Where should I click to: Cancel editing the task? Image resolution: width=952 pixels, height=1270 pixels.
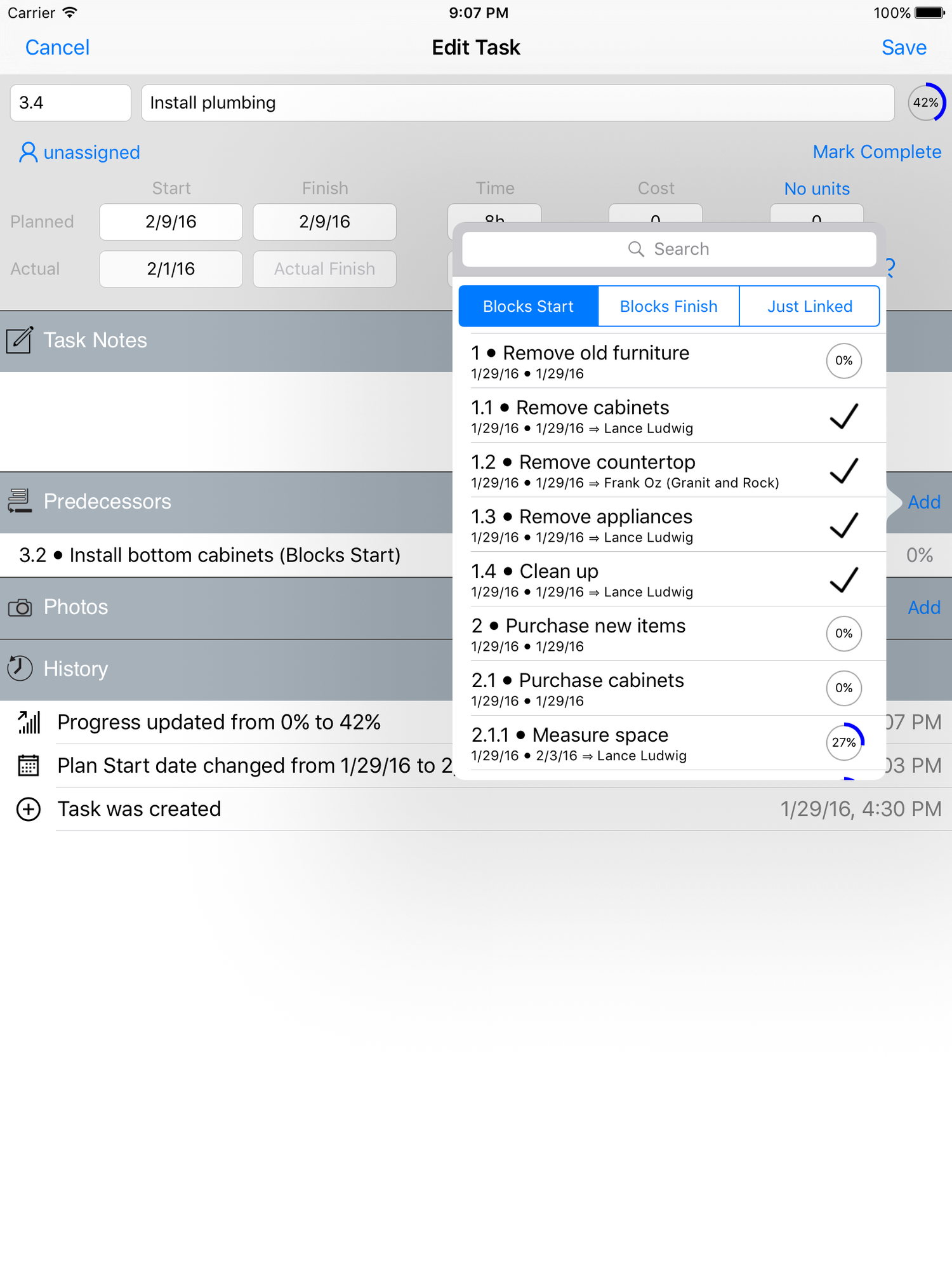click(57, 48)
